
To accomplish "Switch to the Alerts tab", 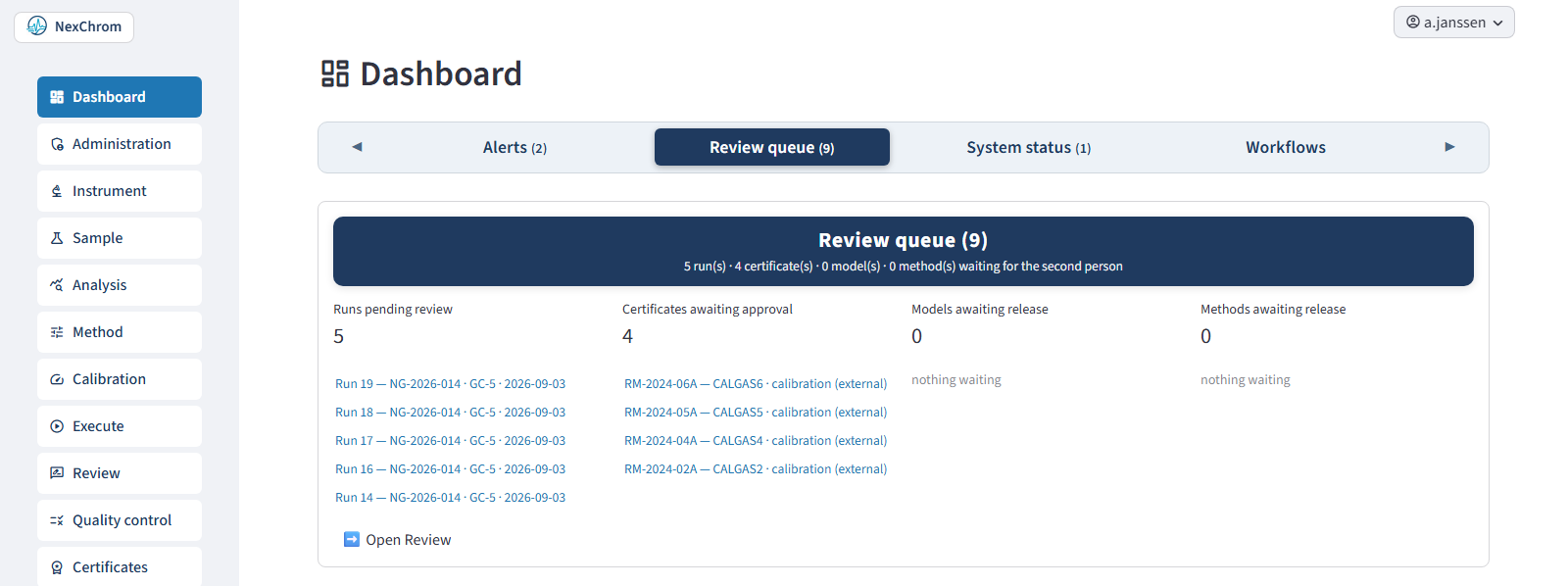I will [514, 147].
